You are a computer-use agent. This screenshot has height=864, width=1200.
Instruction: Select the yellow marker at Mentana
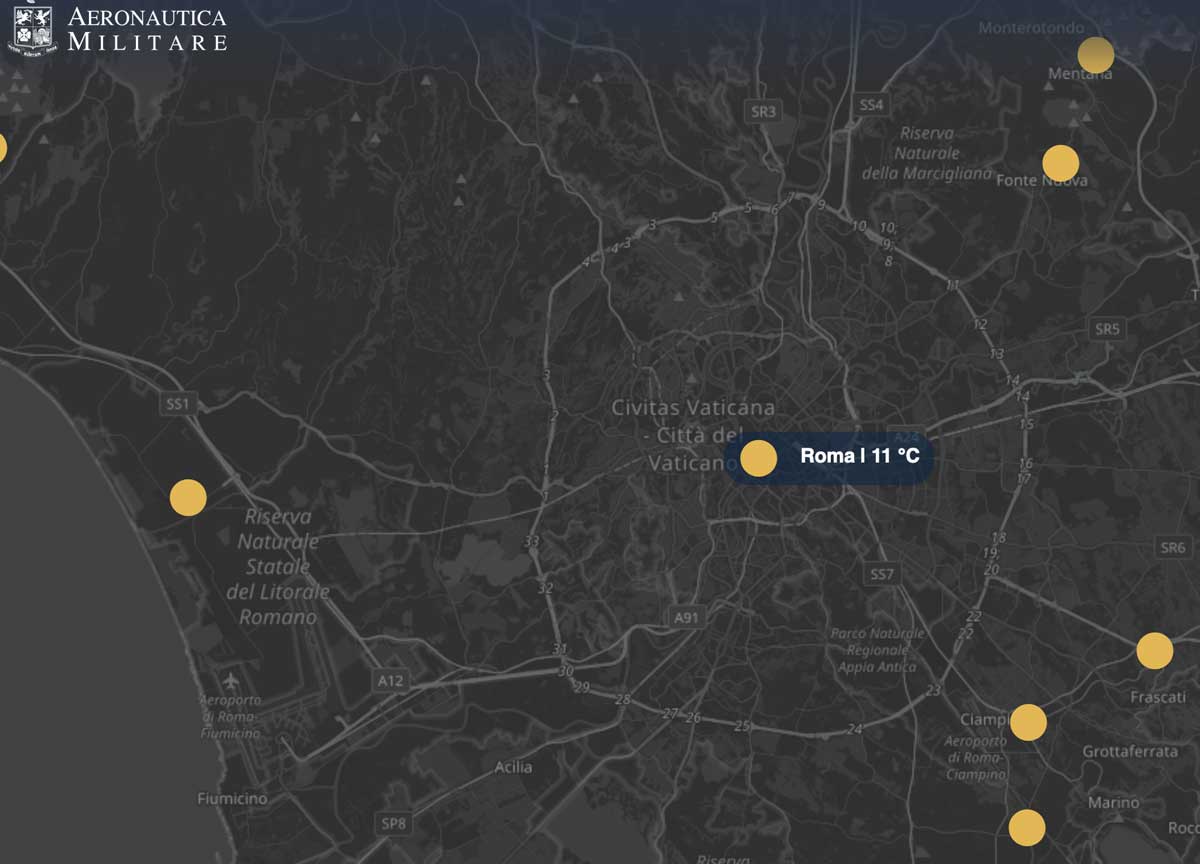tap(1095, 55)
